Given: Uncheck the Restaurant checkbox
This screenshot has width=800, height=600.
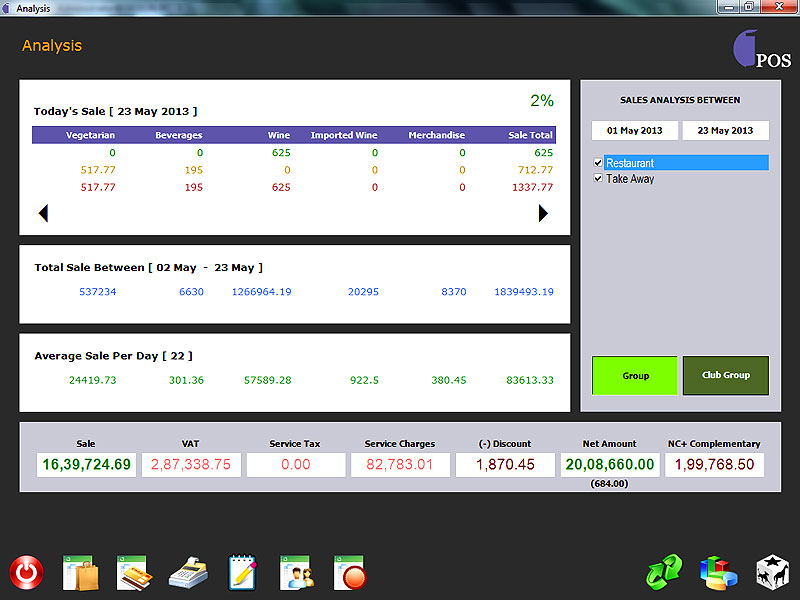Looking at the screenshot, I should (x=598, y=163).
